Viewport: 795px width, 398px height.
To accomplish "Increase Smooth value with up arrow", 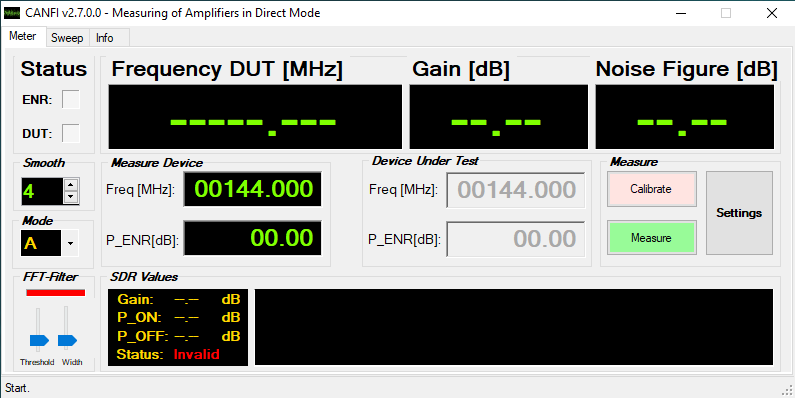I will (x=71, y=185).
